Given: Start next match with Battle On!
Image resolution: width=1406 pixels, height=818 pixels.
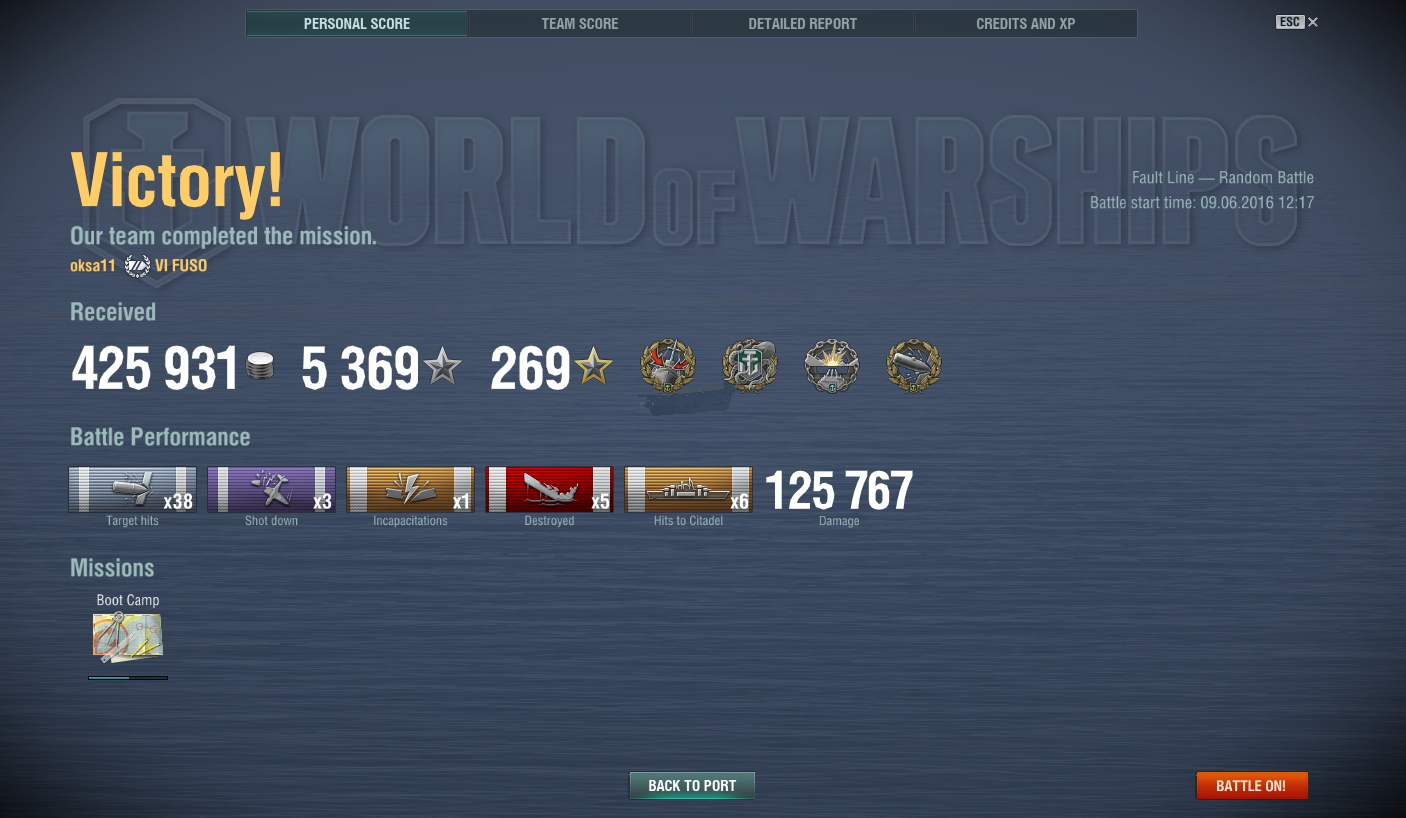Looking at the screenshot, I should tap(1251, 785).
